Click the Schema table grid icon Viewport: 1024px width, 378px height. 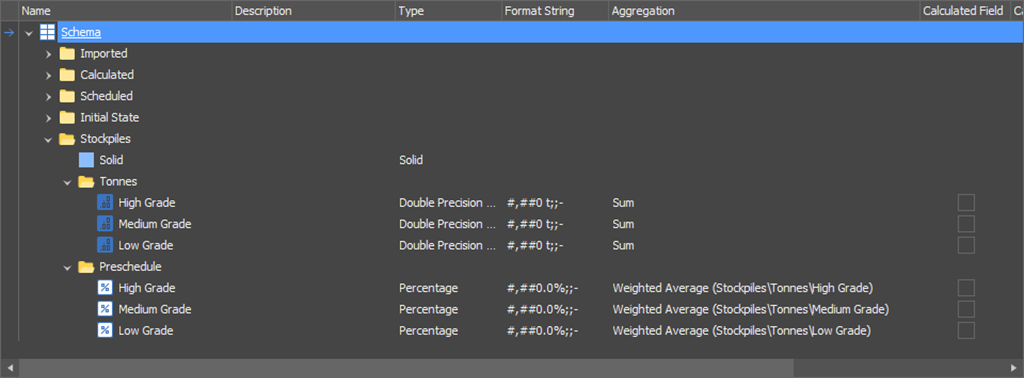pos(47,32)
